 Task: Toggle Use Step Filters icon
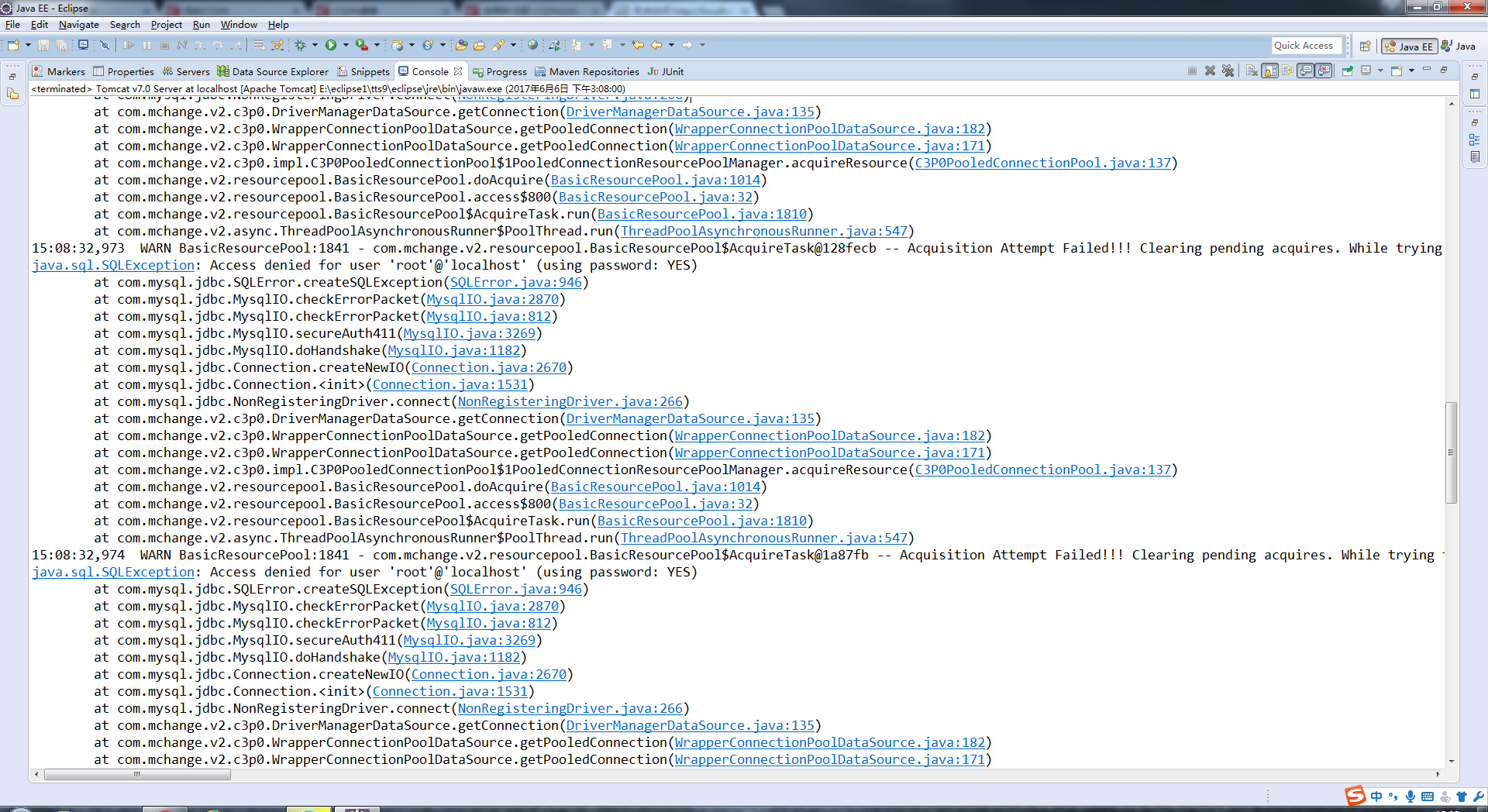pos(277,45)
